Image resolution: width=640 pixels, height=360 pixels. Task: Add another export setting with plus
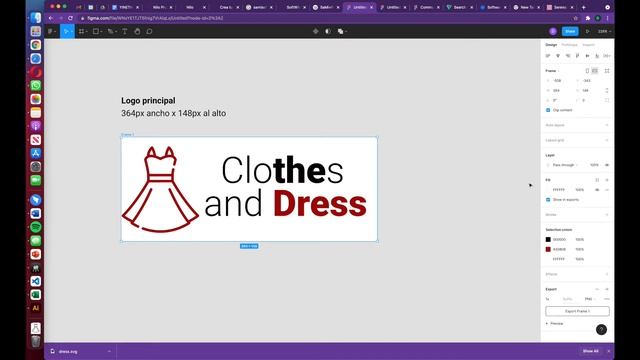pyautogui.click(x=607, y=289)
